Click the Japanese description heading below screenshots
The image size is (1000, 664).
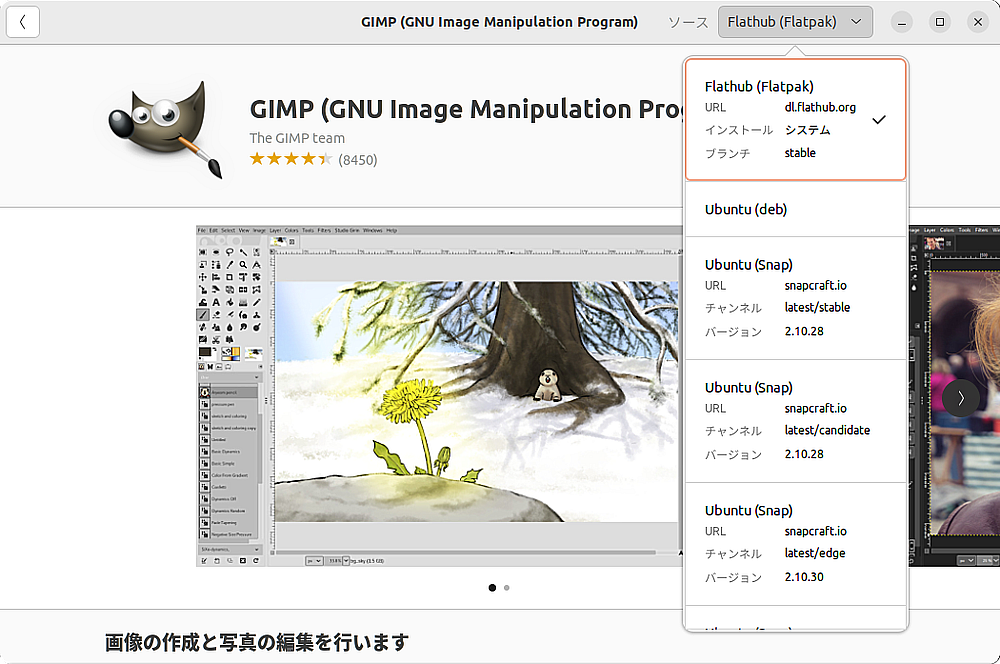tap(257, 642)
